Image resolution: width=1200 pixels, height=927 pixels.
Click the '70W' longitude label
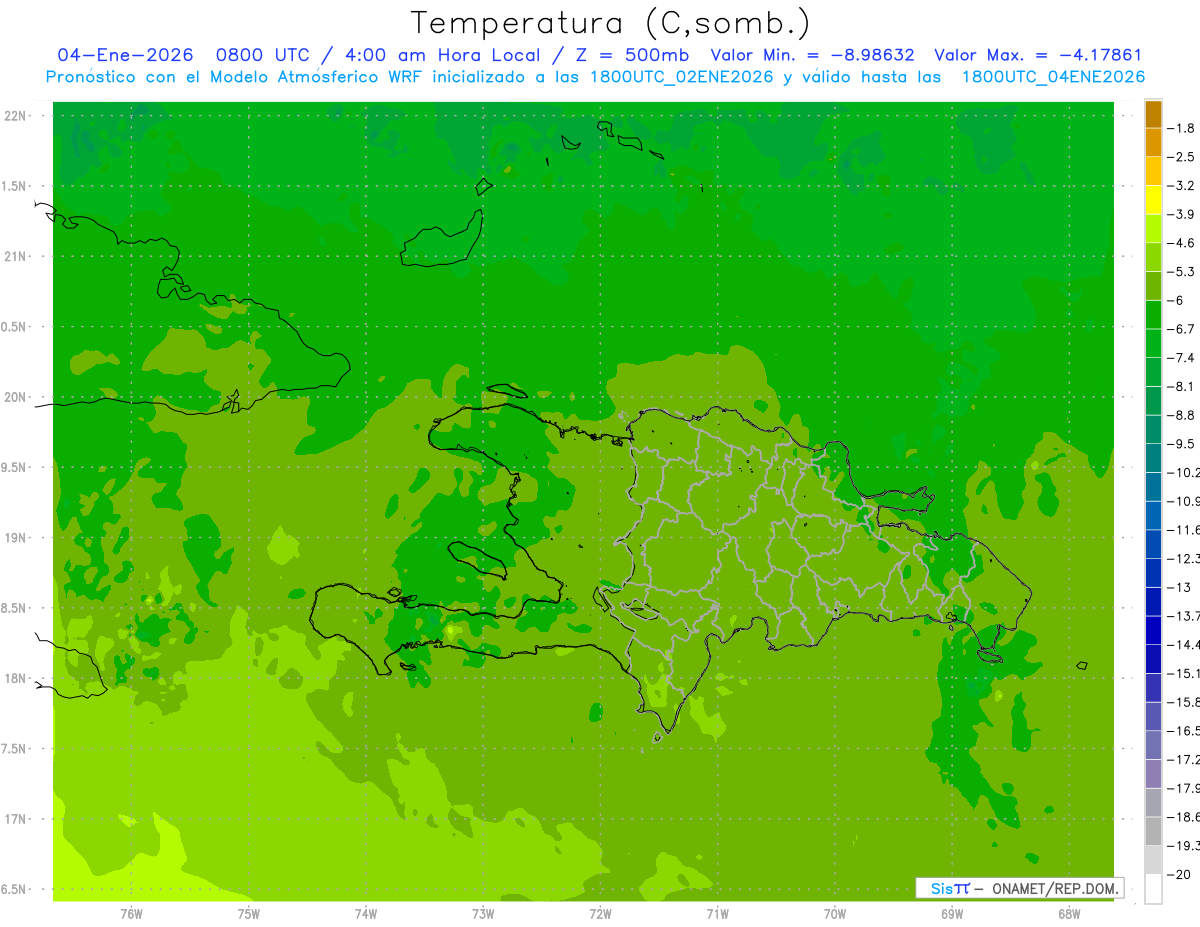pyautogui.click(x=835, y=914)
